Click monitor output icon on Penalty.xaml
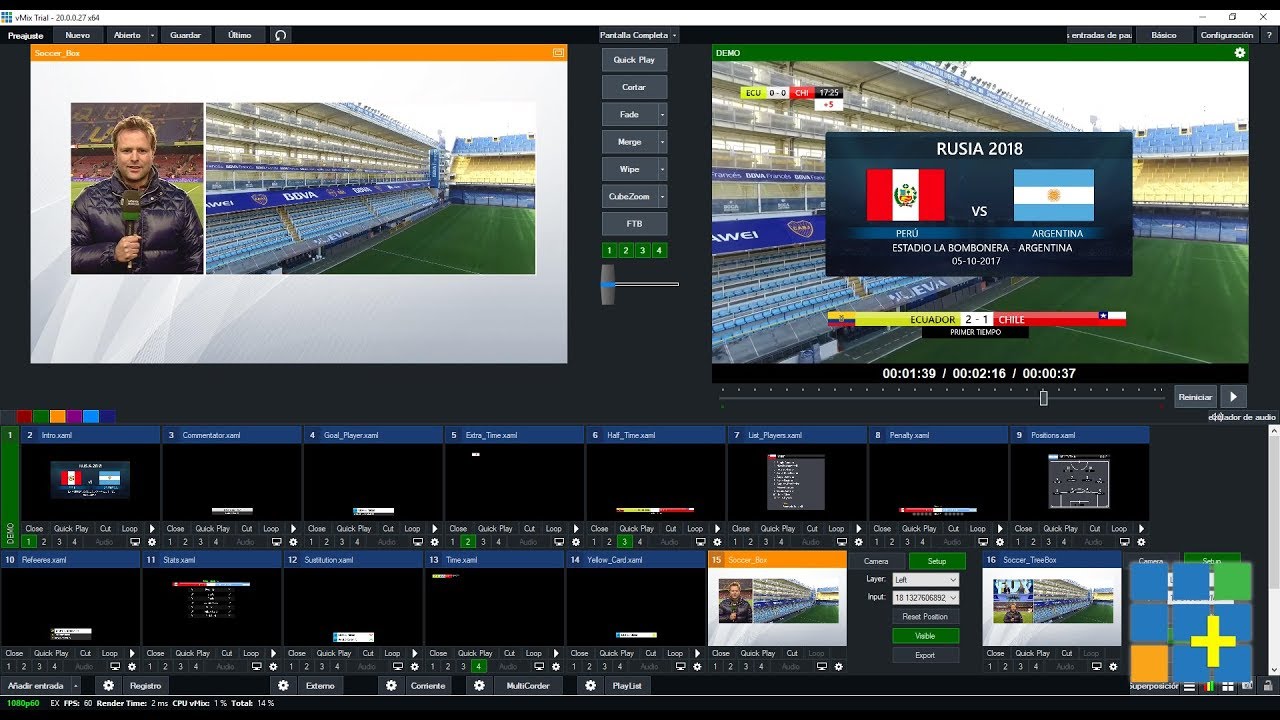Image resolution: width=1280 pixels, height=720 pixels. click(x=983, y=542)
